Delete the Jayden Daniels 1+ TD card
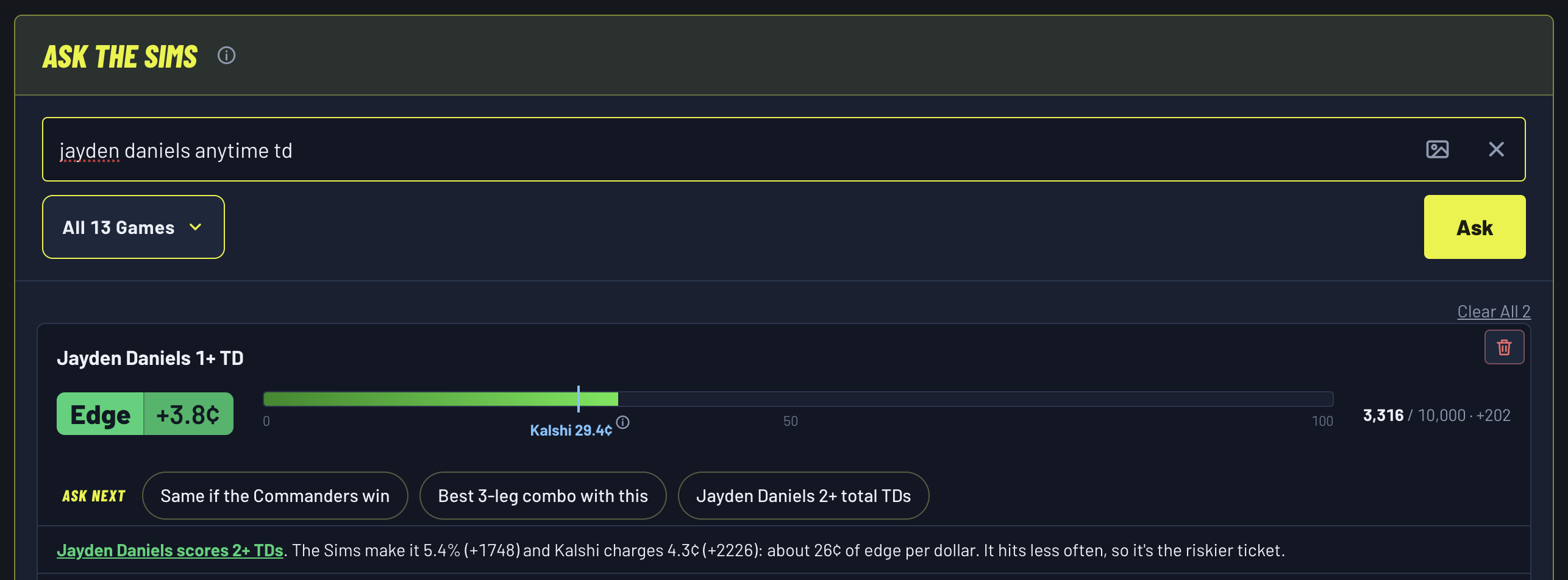The image size is (1568, 580). [1504, 347]
